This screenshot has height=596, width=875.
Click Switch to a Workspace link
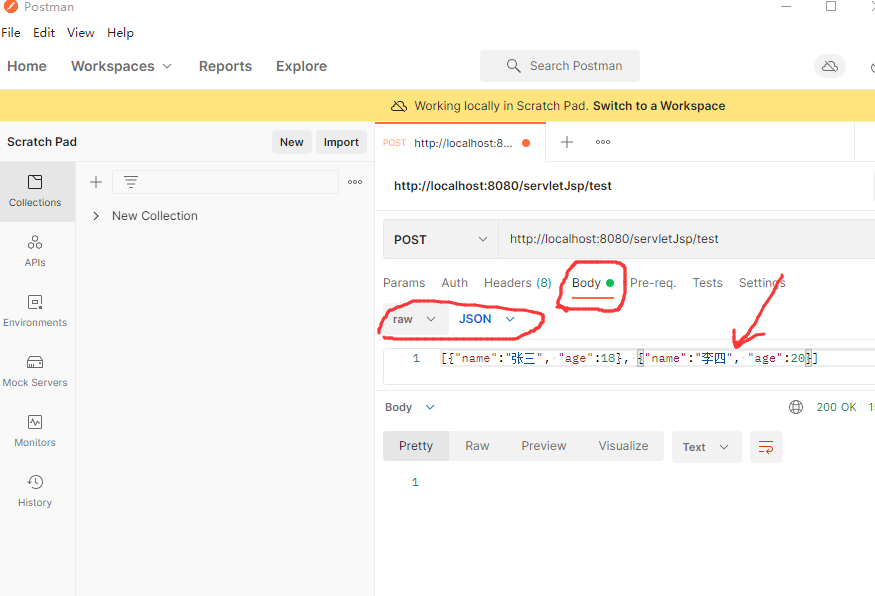click(659, 106)
